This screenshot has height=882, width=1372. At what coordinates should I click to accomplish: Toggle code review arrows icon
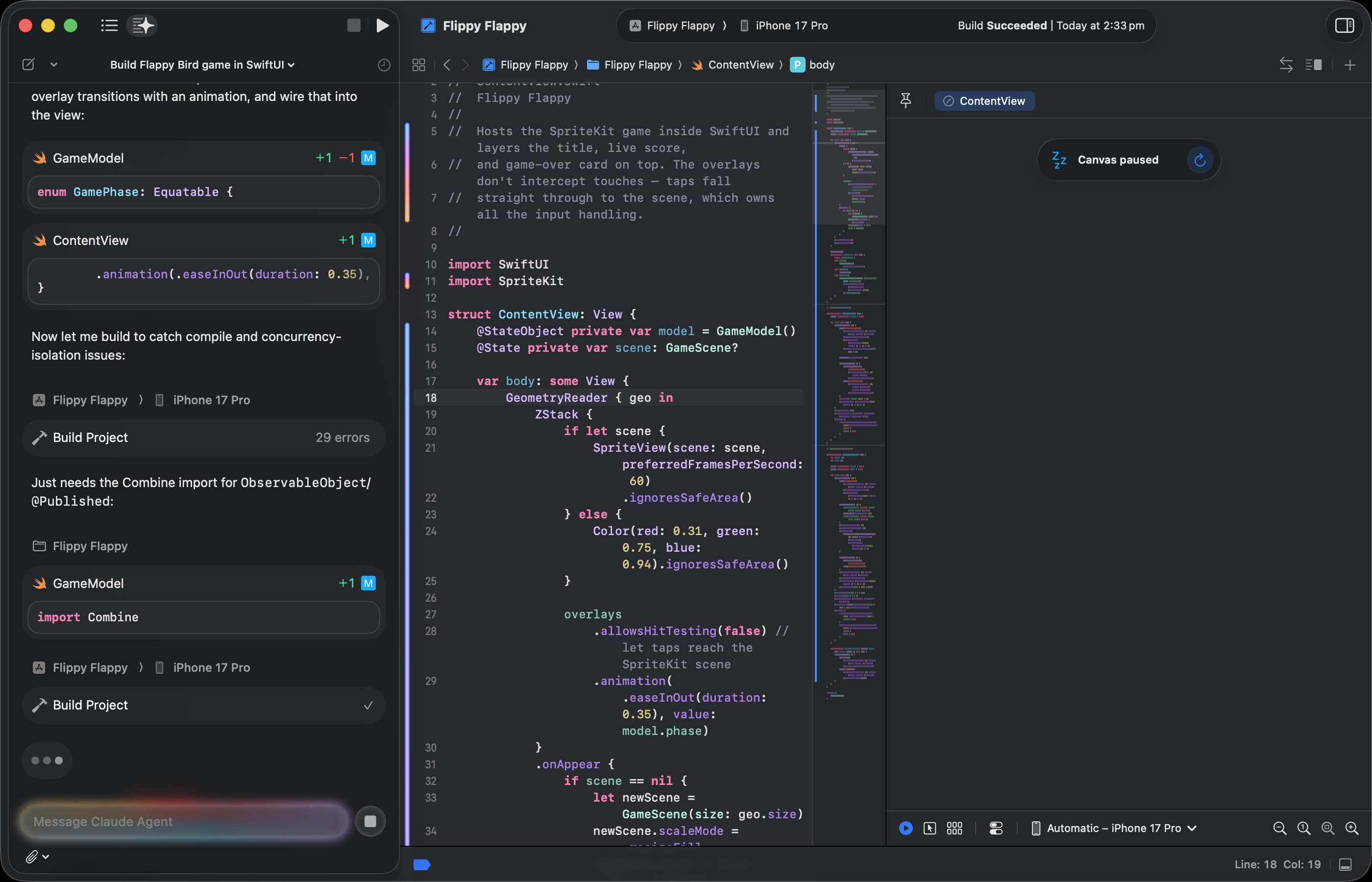1286,65
